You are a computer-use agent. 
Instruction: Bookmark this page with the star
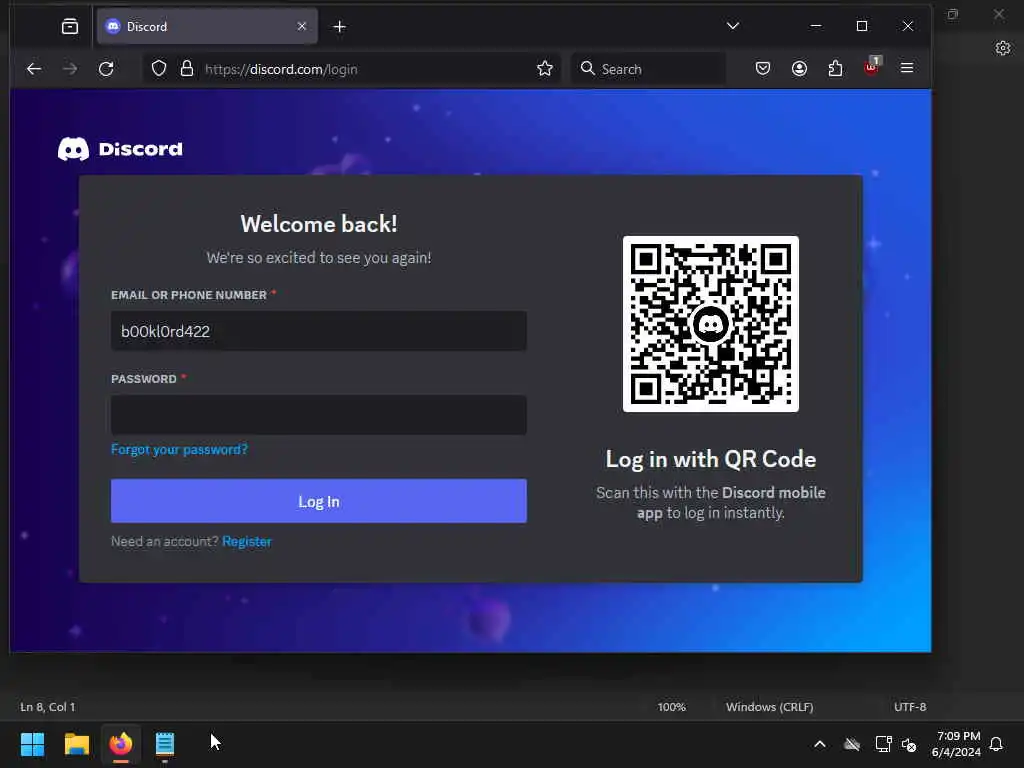(x=545, y=69)
